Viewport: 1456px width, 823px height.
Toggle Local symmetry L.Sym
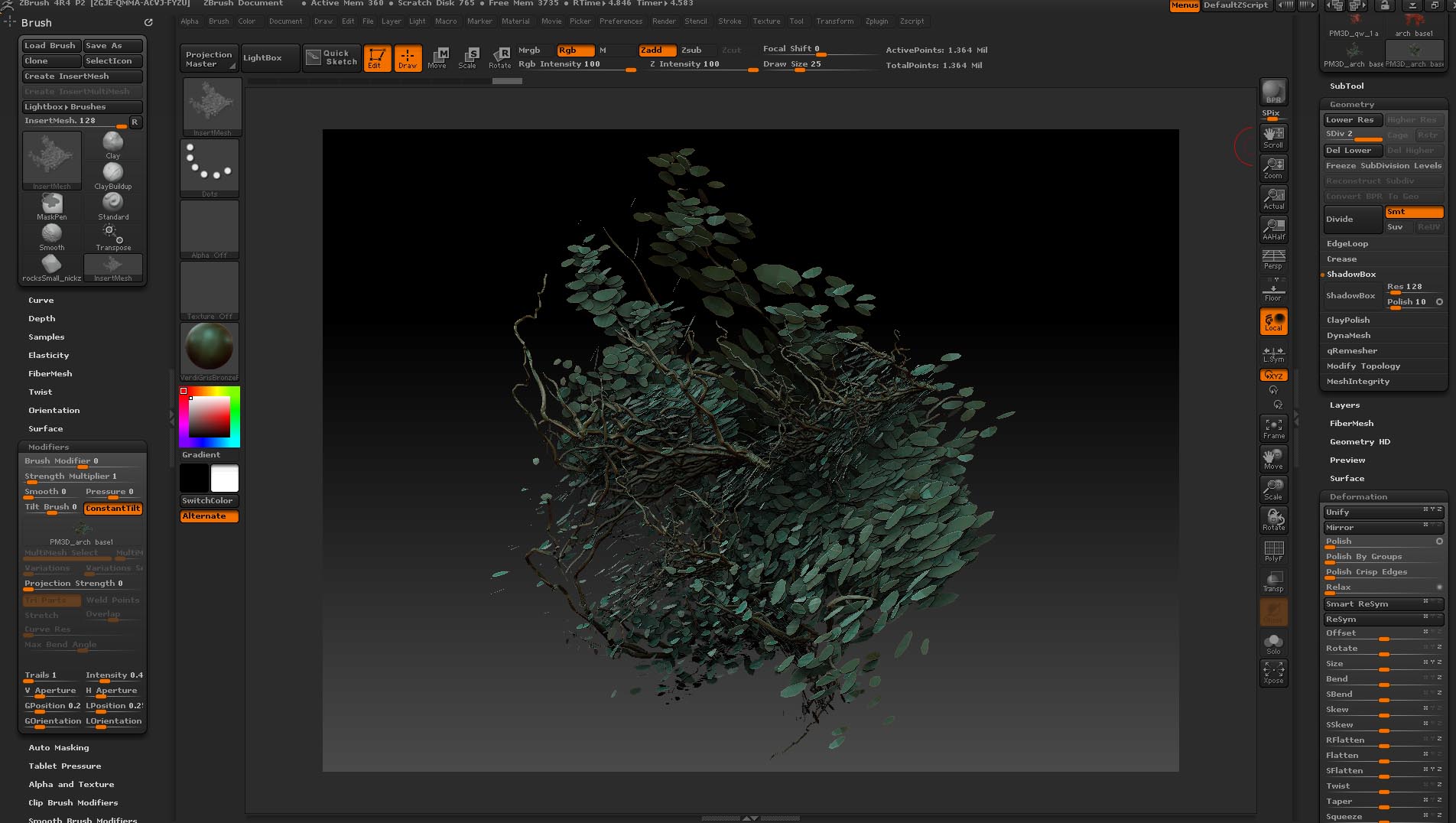coord(1273,354)
